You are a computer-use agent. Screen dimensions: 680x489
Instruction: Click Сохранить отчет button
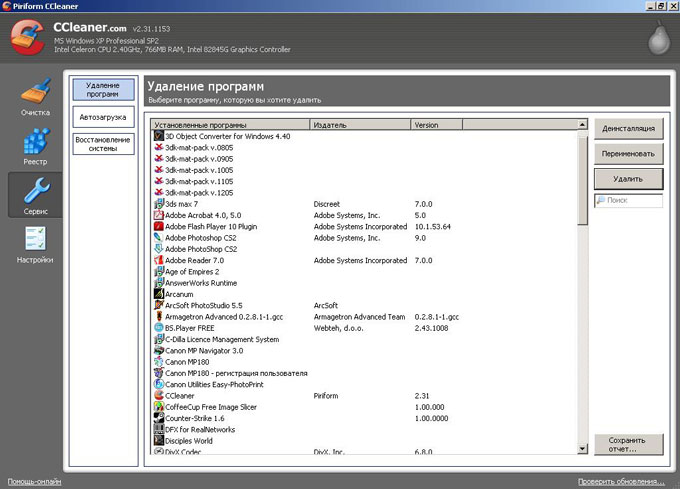click(628, 444)
